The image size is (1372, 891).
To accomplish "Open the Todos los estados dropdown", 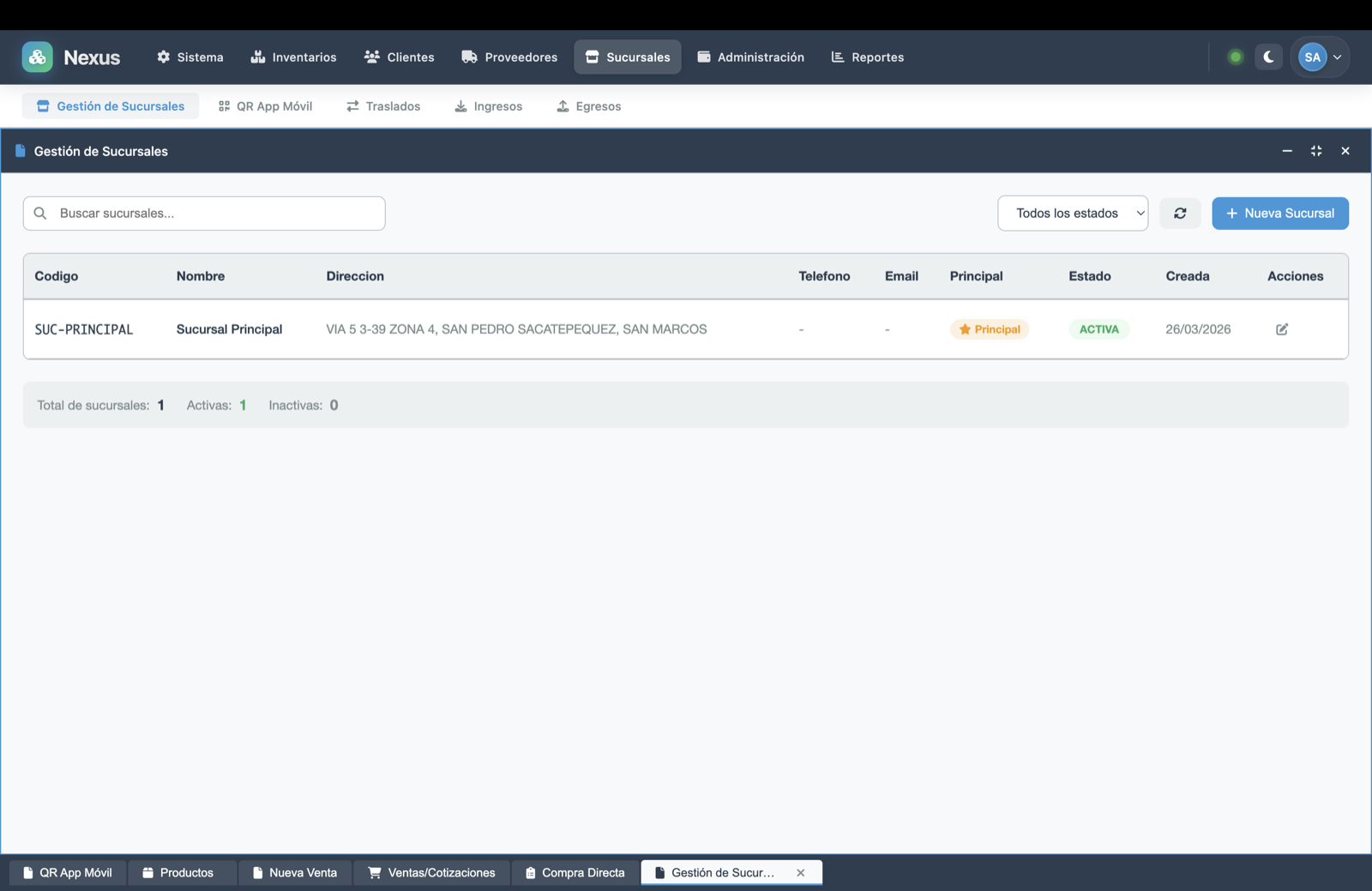I will pyautogui.click(x=1073, y=213).
